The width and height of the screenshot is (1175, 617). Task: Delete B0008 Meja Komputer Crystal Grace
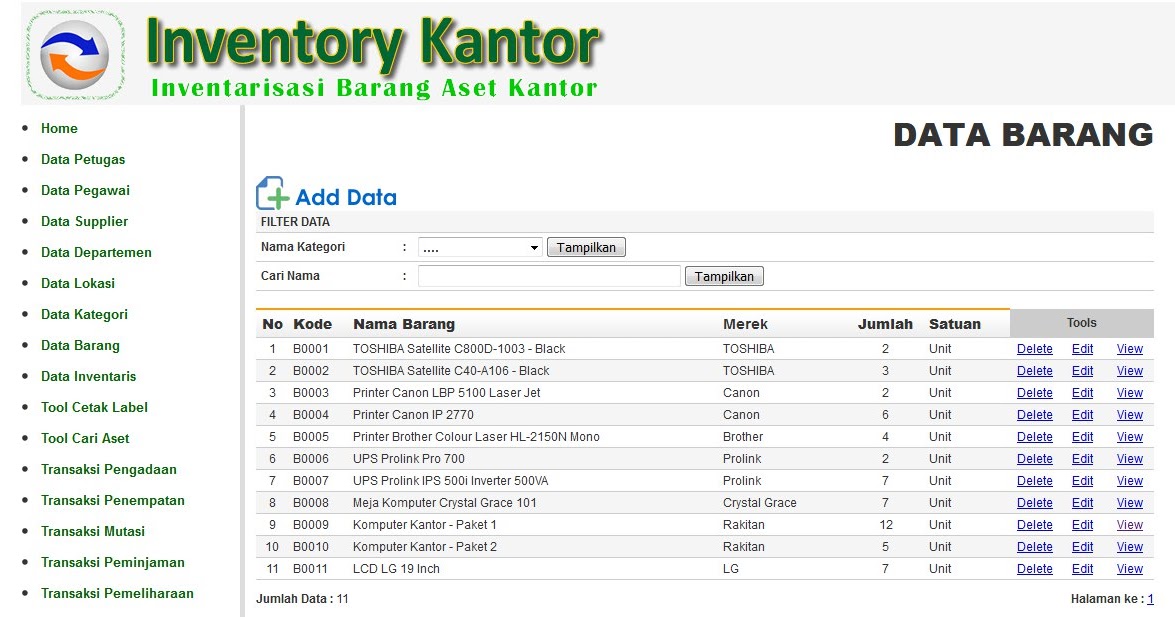1035,502
